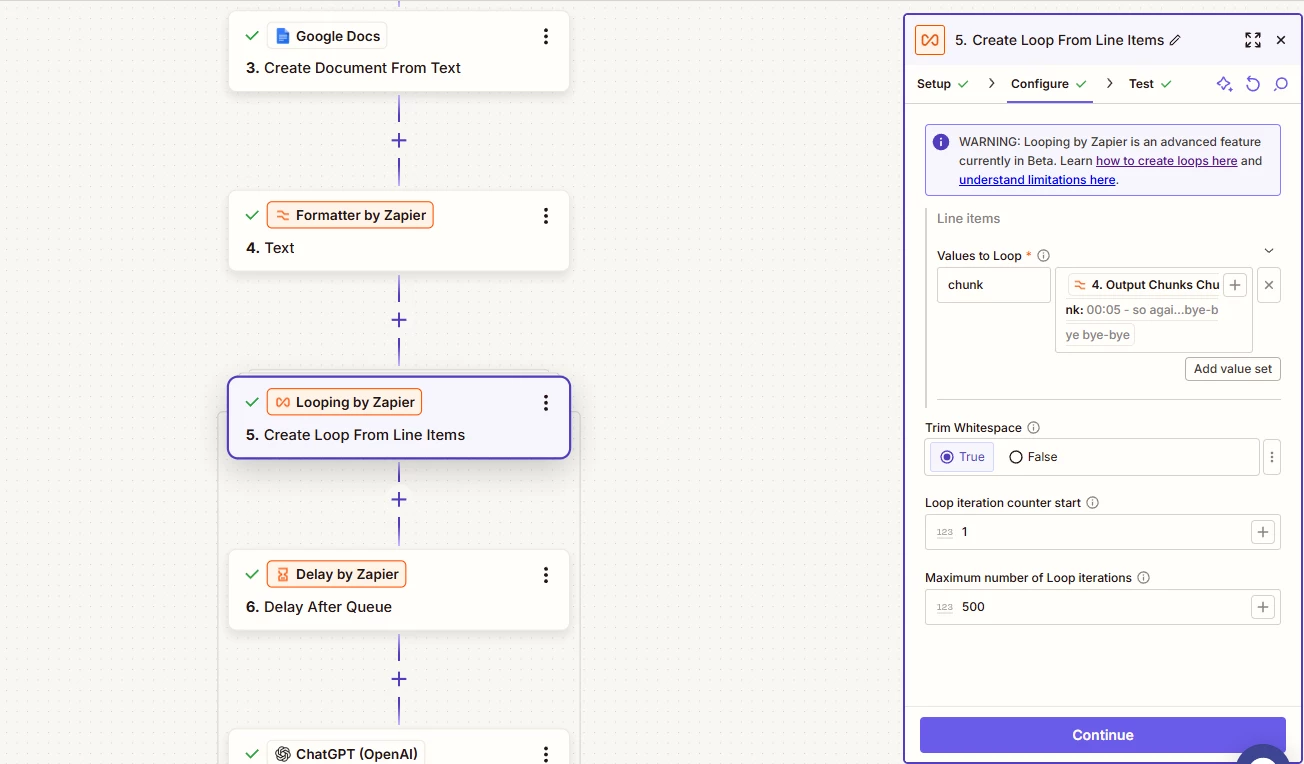This screenshot has width=1304, height=764.
Task: Add a step between Looping and Delay
Action: coord(399,499)
